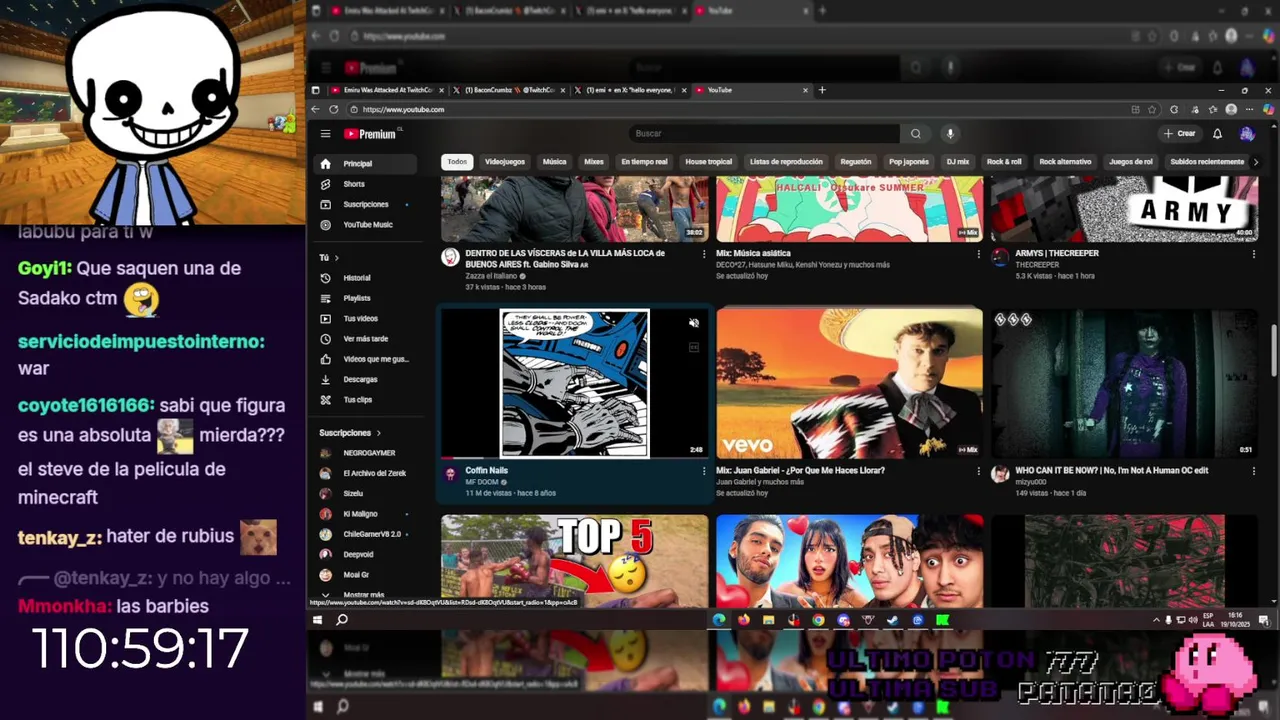The width and height of the screenshot is (1280, 720).
Task: Open NEGROGAYMER channel subscription
Action: click(x=366, y=453)
